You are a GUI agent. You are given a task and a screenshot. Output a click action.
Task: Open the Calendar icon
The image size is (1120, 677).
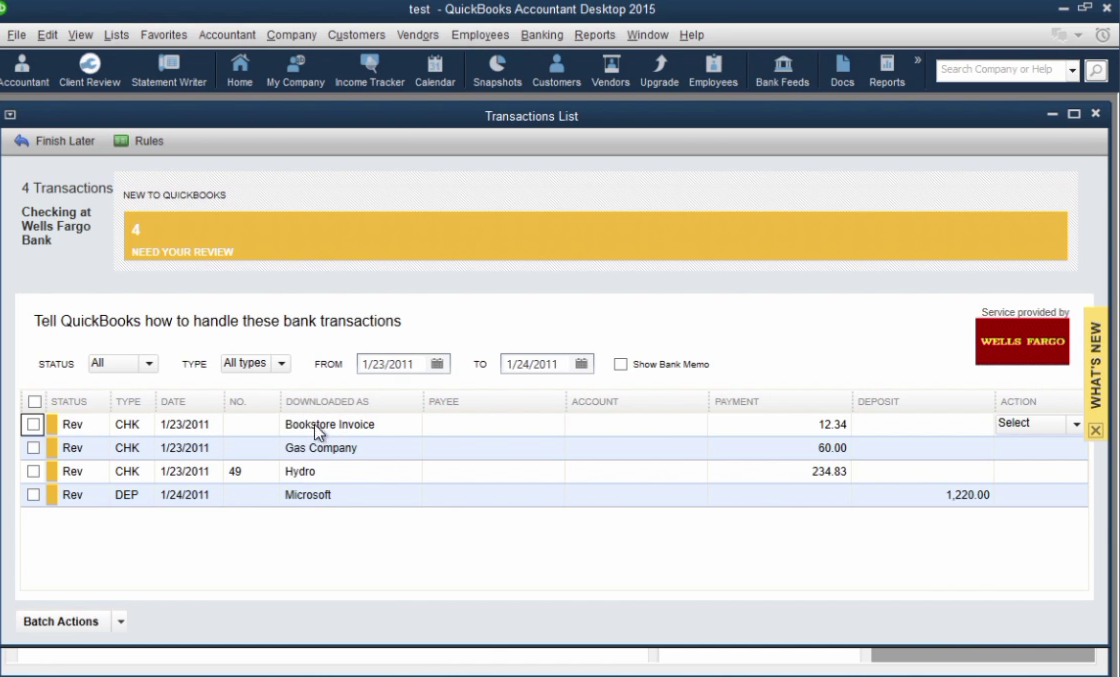(x=434, y=71)
